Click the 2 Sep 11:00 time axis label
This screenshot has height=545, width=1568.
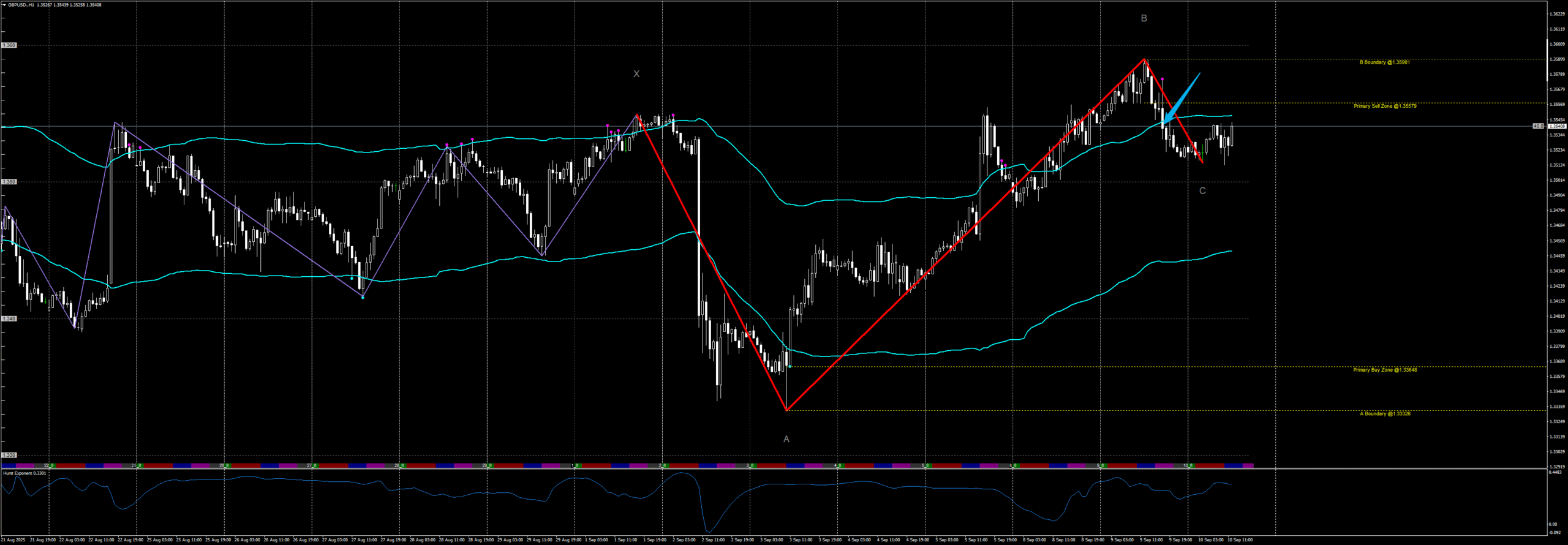tap(713, 540)
